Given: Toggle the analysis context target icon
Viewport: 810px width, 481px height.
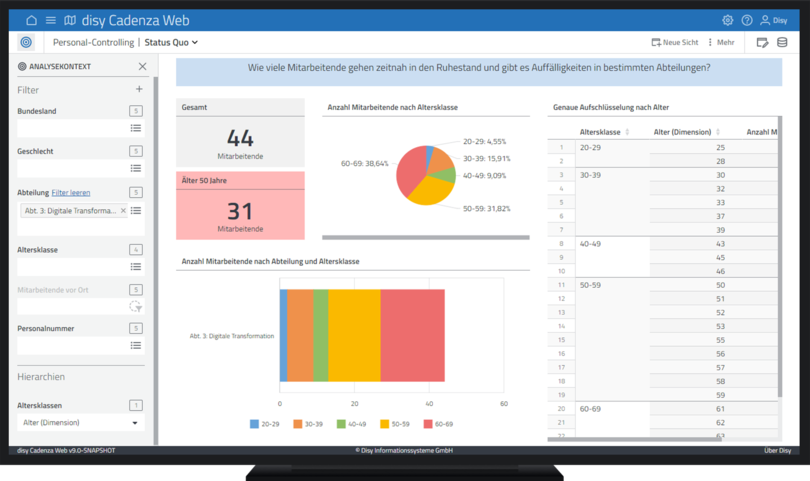Looking at the screenshot, I should tap(26, 42).
